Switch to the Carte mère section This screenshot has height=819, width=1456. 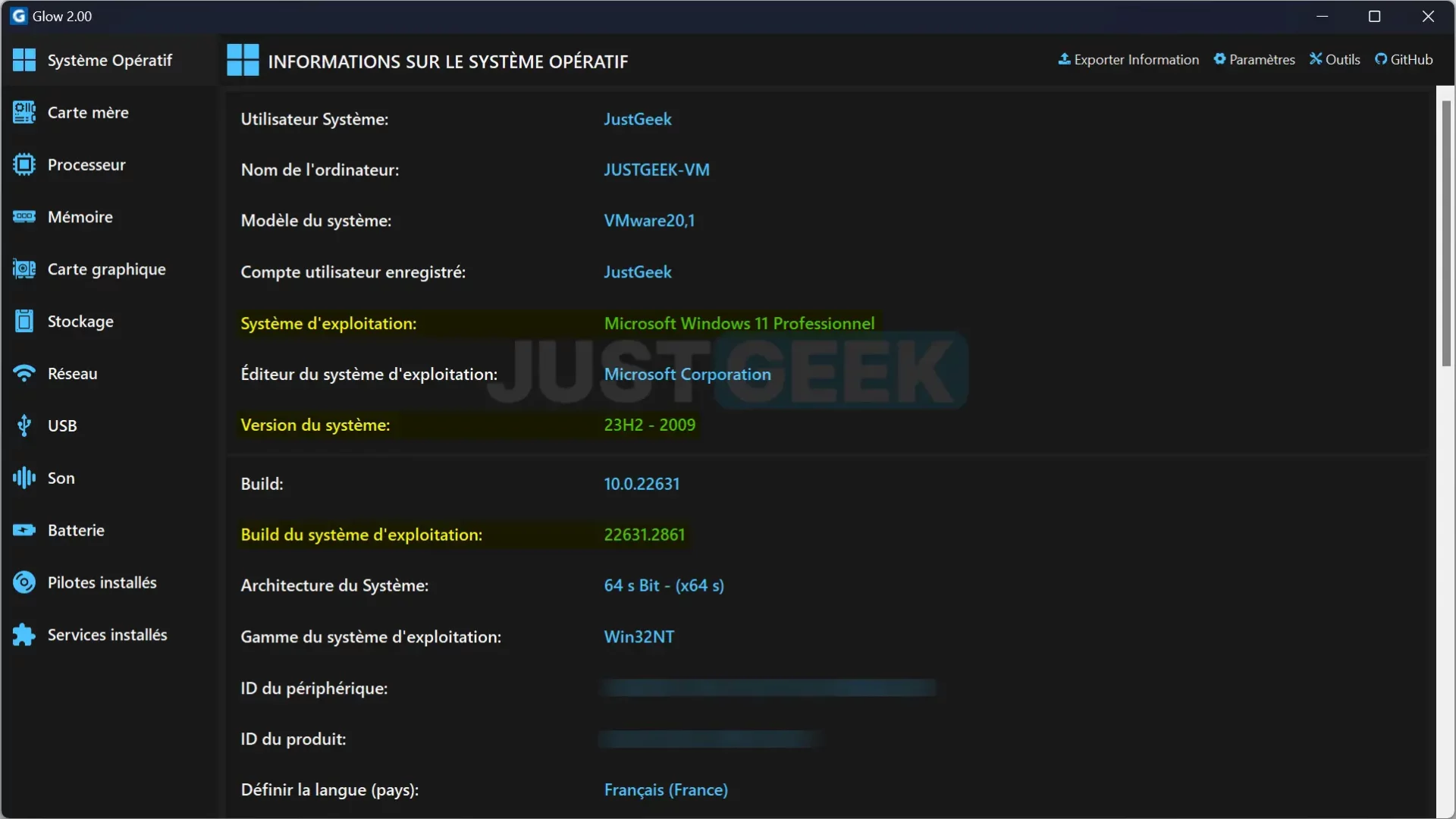pos(110,112)
